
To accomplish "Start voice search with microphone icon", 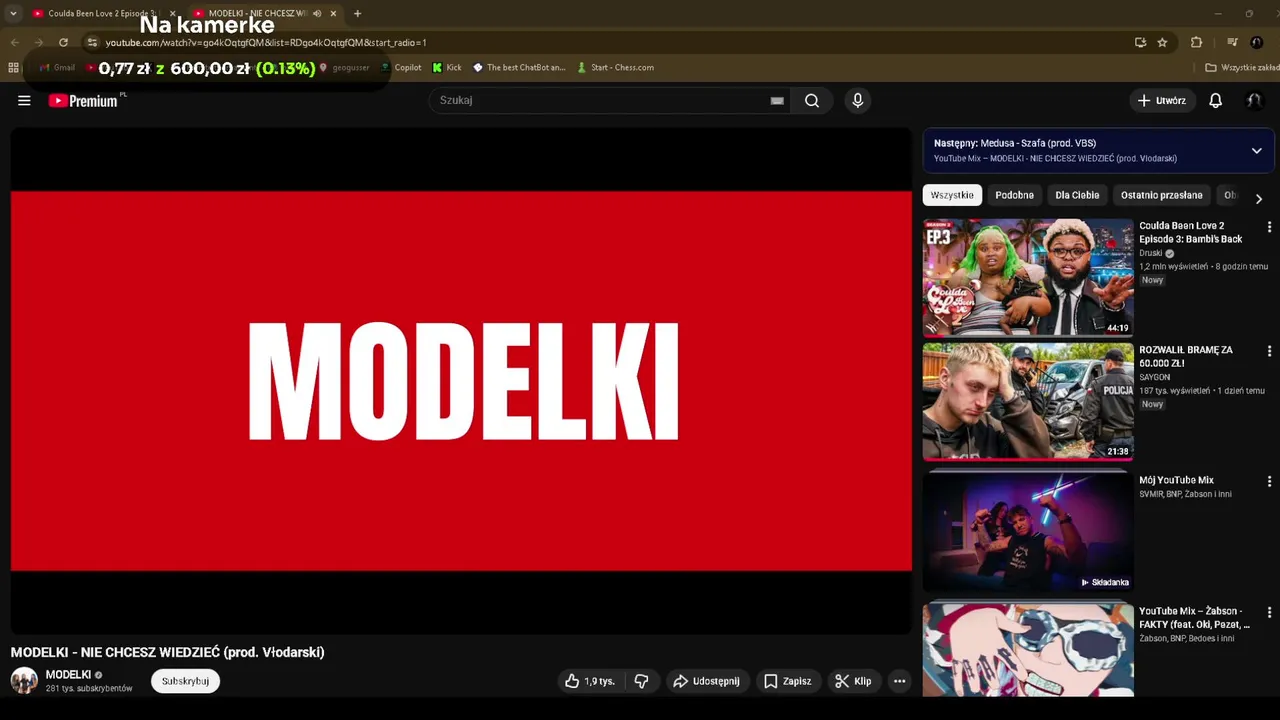I will point(857,100).
